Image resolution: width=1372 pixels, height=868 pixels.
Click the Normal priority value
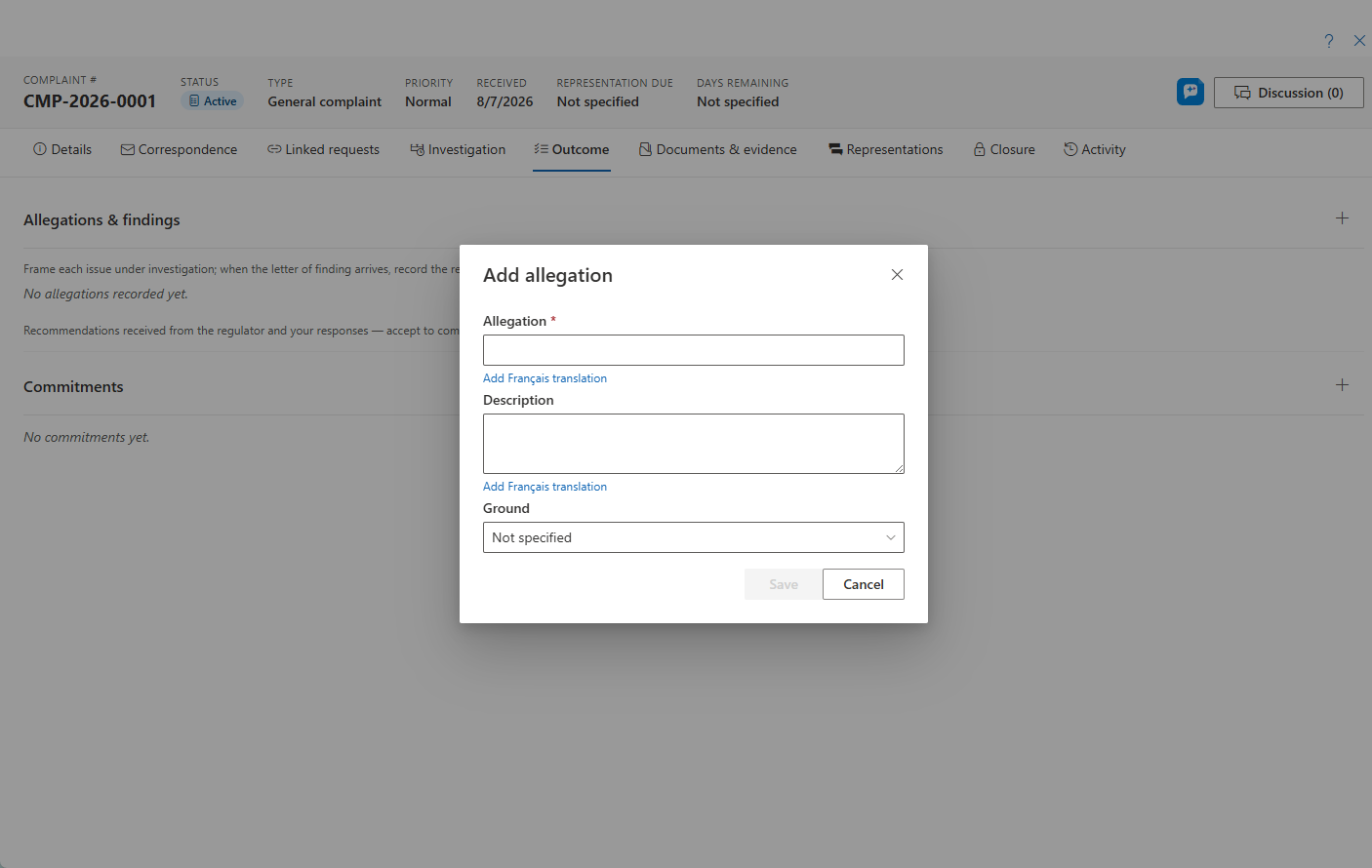428,101
